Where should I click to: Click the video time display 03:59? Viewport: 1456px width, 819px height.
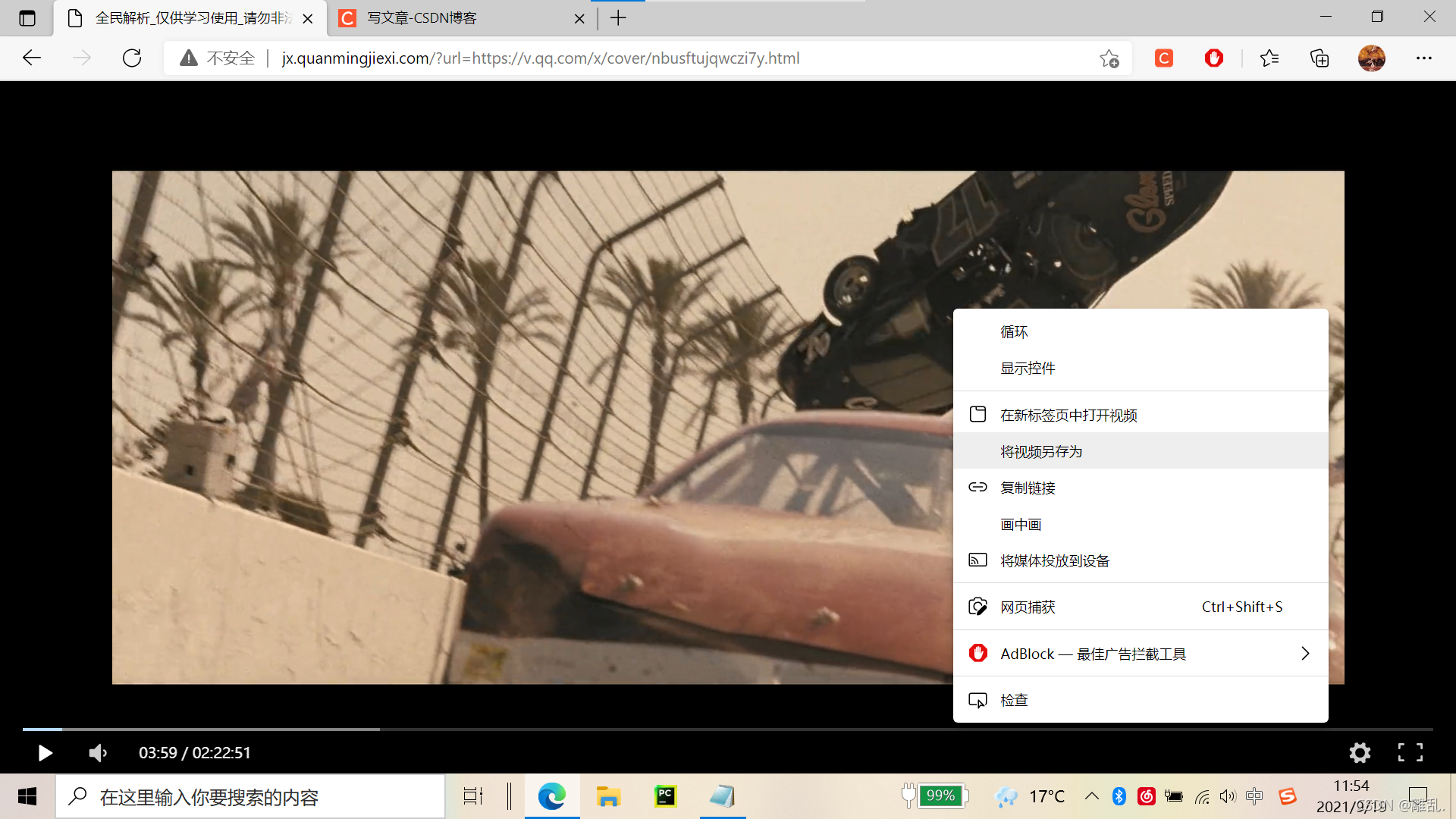click(x=158, y=753)
